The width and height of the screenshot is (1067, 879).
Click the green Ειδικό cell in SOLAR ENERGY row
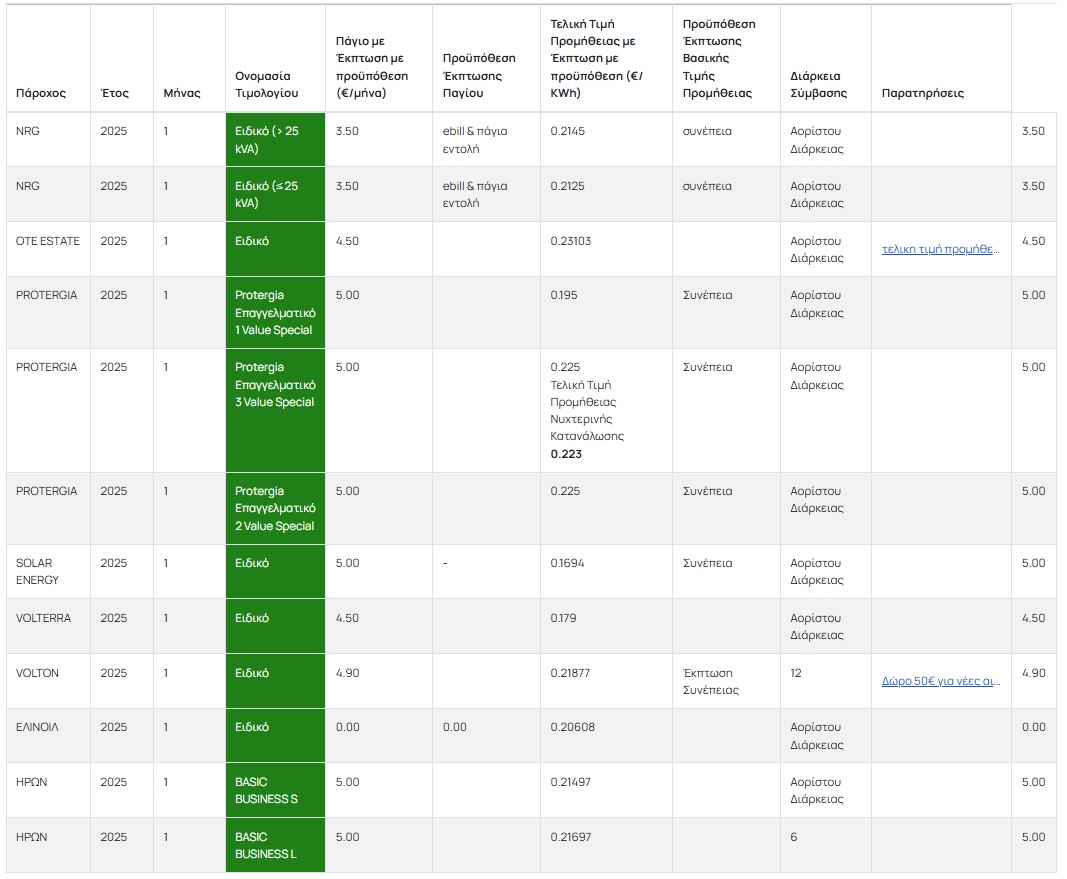(276, 571)
